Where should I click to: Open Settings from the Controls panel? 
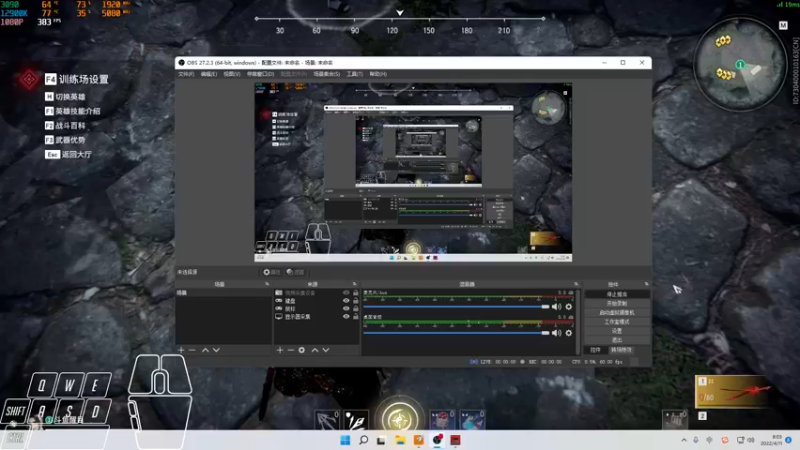coord(617,331)
